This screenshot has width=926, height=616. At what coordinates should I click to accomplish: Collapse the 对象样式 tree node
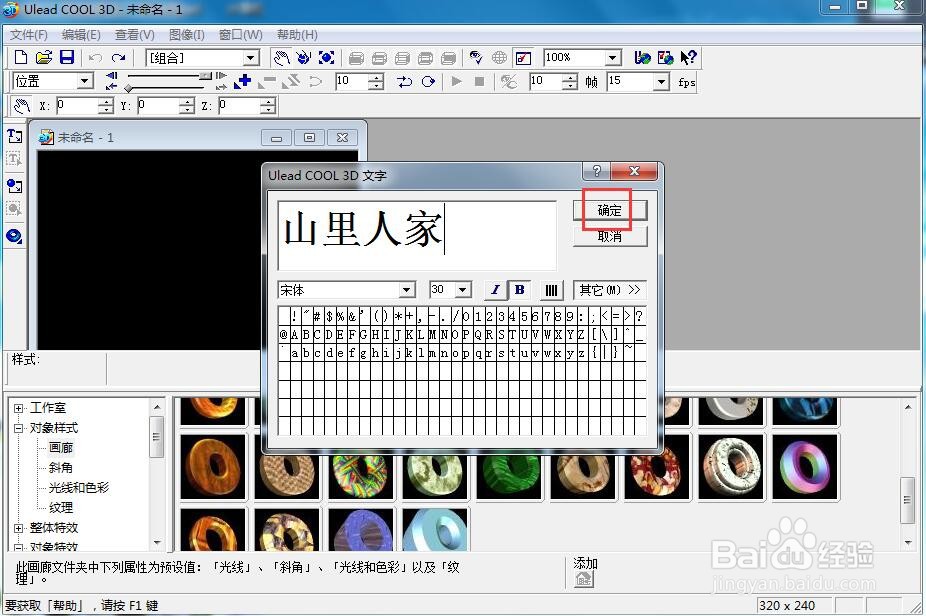coord(18,428)
